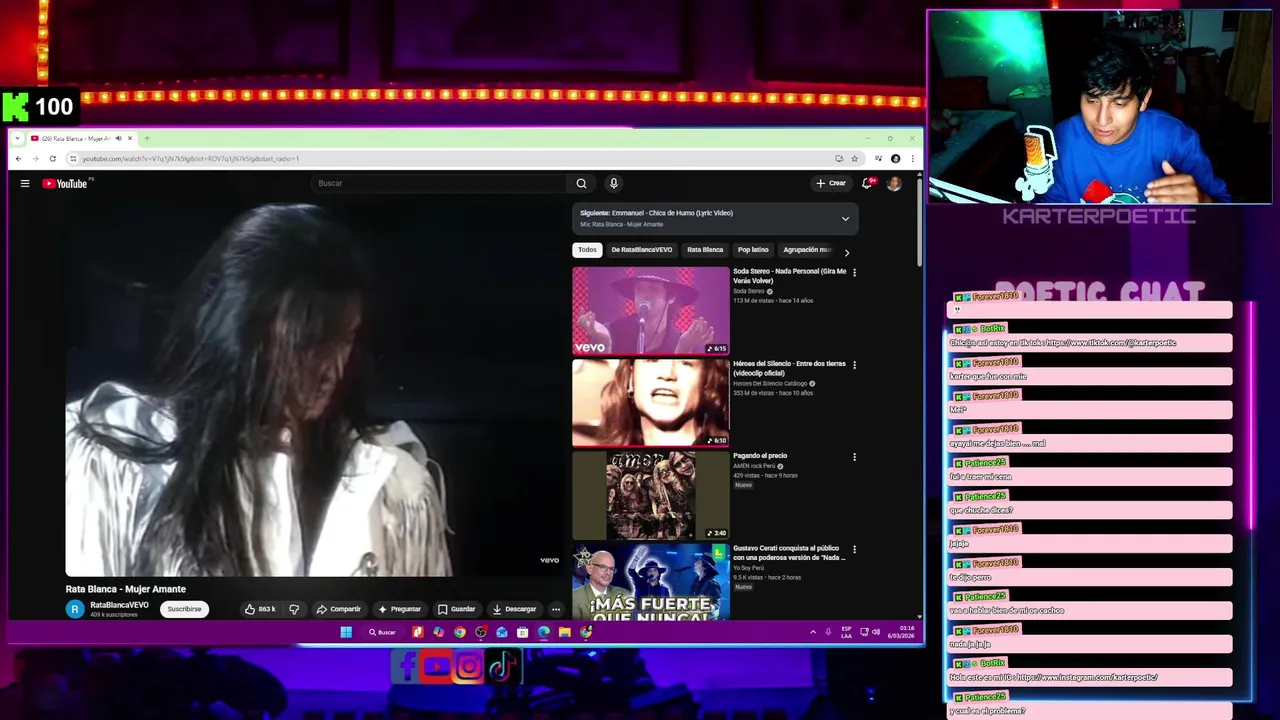This screenshot has width=1280, height=720.
Task: Open the Chrome profile icon in toolbar
Action: tap(895, 158)
